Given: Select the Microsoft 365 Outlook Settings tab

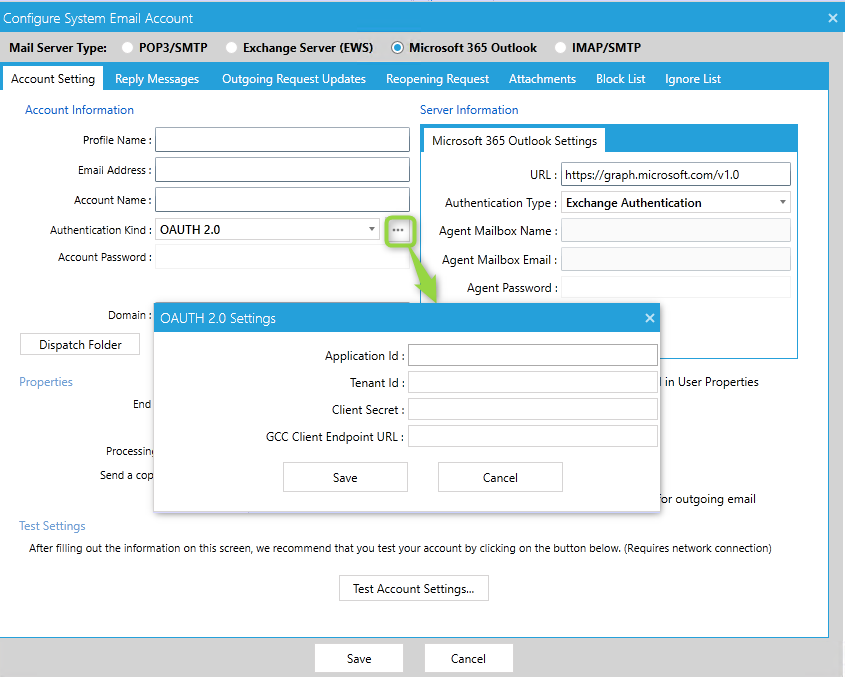Looking at the screenshot, I should [x=514, y=141].
